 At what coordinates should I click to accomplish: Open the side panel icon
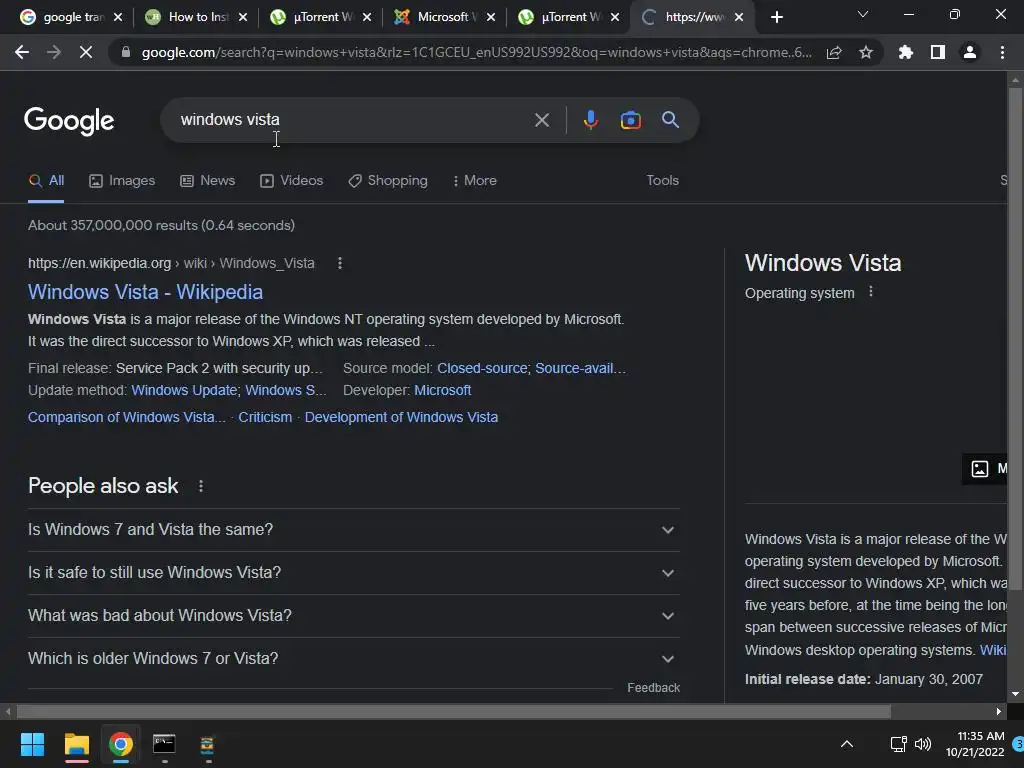click(x=938, y=52)
